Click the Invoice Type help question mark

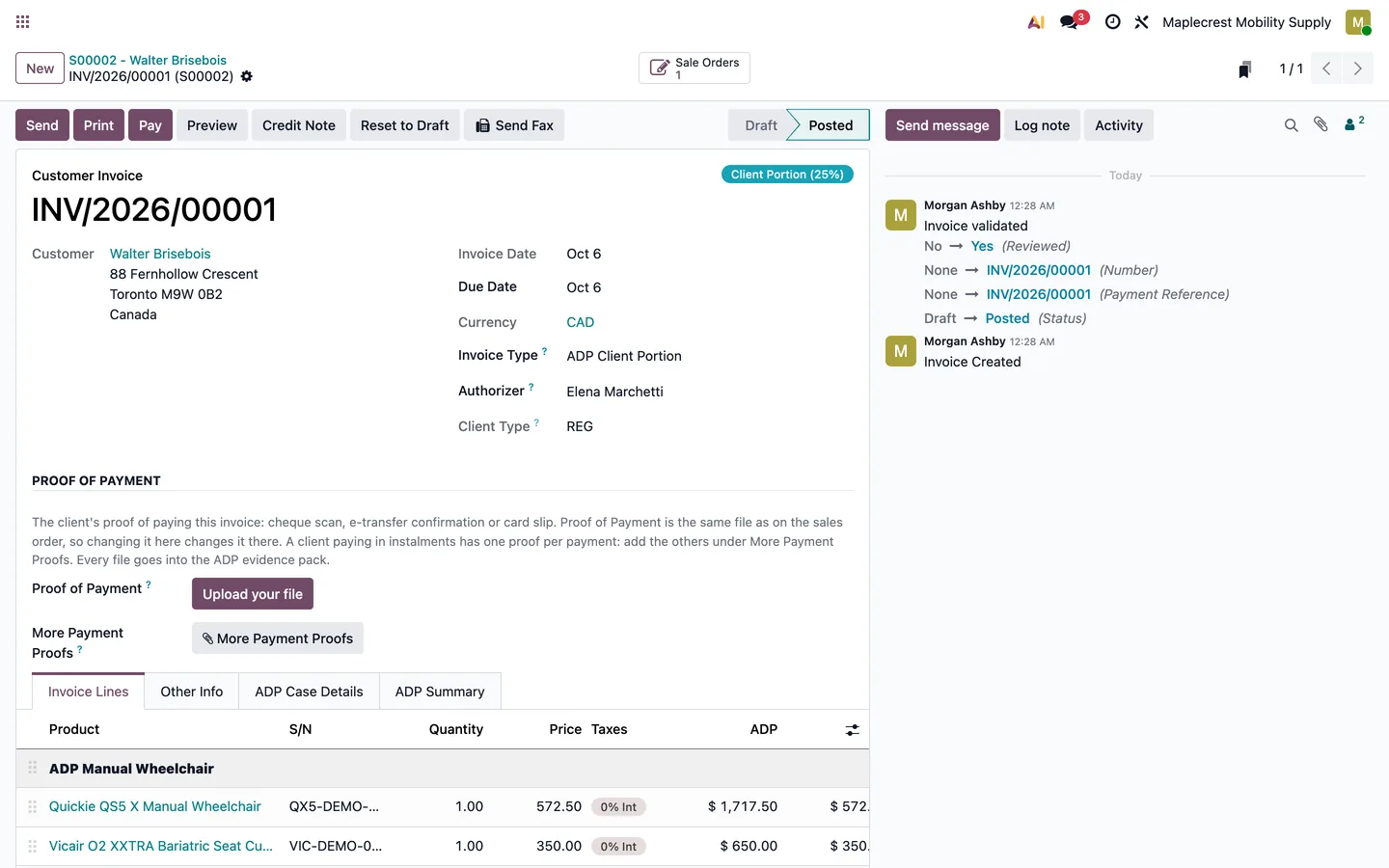(544, 352)
